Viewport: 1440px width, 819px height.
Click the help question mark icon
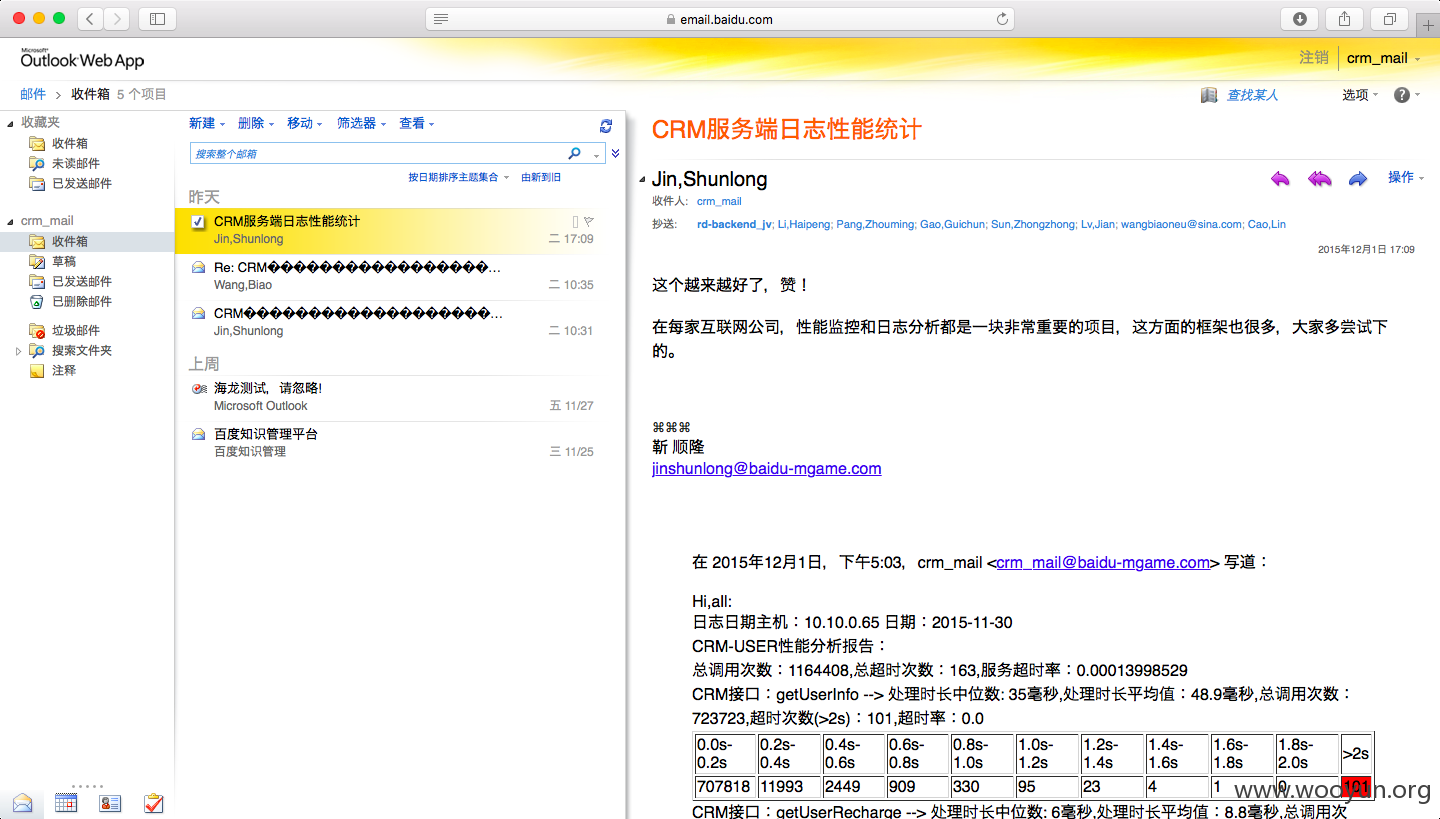click(x=1402, y=95)
